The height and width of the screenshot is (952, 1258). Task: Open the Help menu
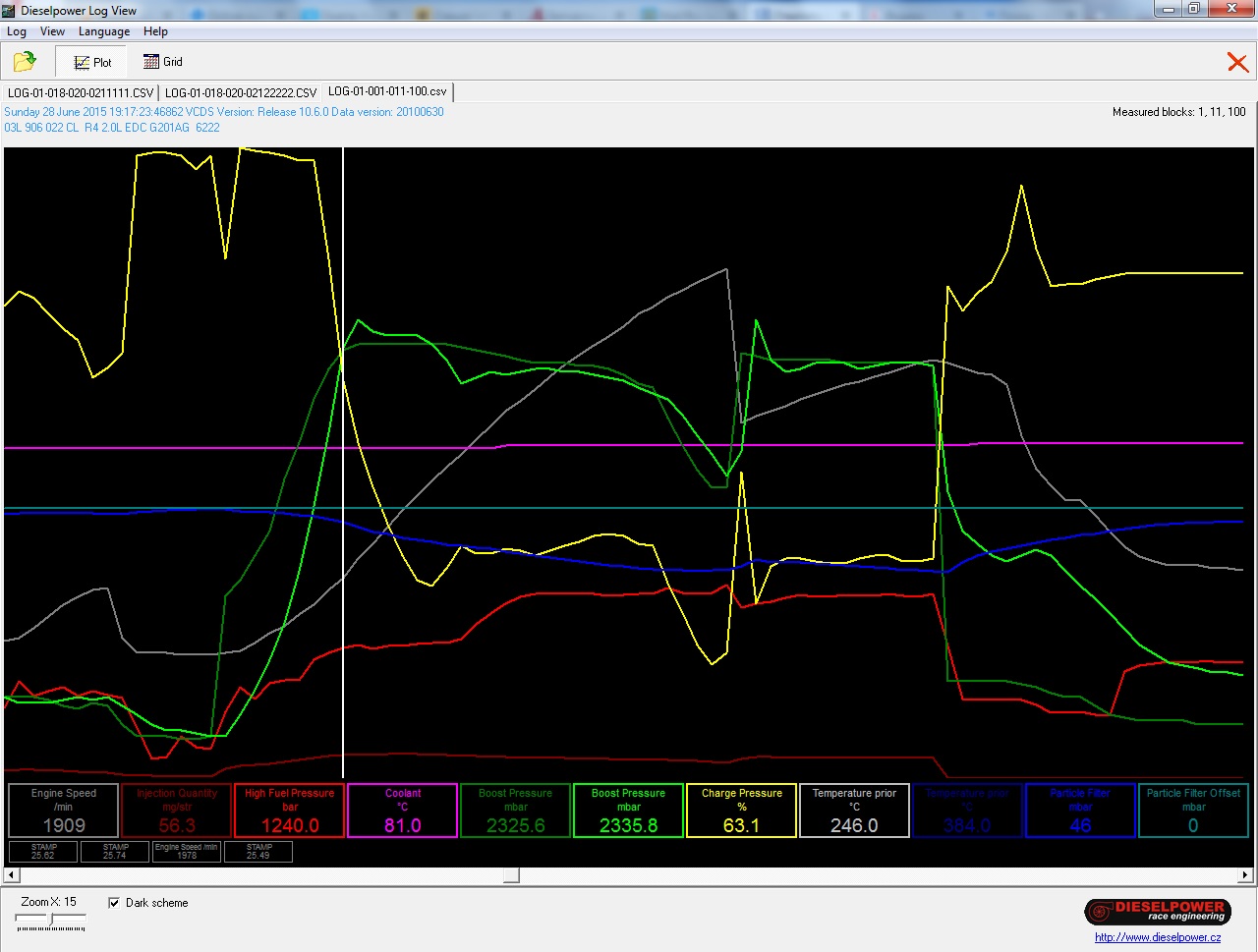(x=155, y=31)
